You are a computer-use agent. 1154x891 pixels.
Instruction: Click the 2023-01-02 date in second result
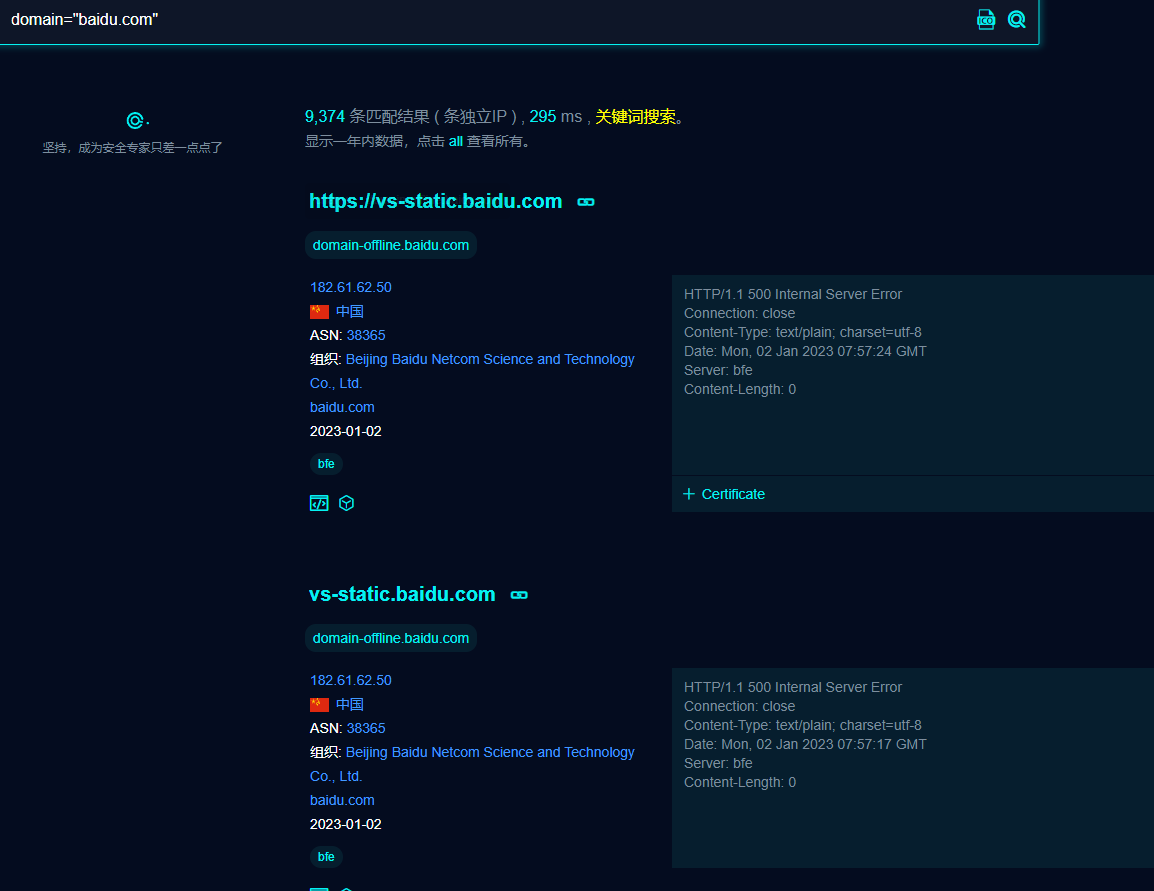tap(345, 824)
